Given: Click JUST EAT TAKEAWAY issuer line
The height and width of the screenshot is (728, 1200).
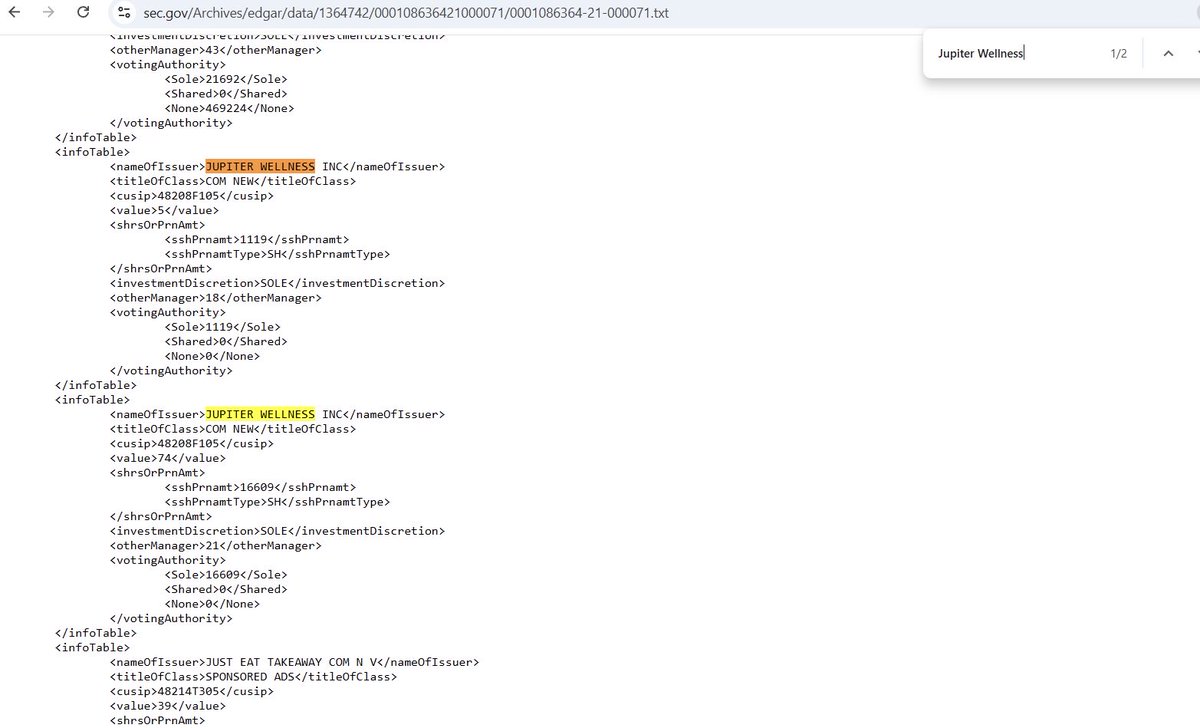Looking at the screenshot, I should (x=295, y=662).
